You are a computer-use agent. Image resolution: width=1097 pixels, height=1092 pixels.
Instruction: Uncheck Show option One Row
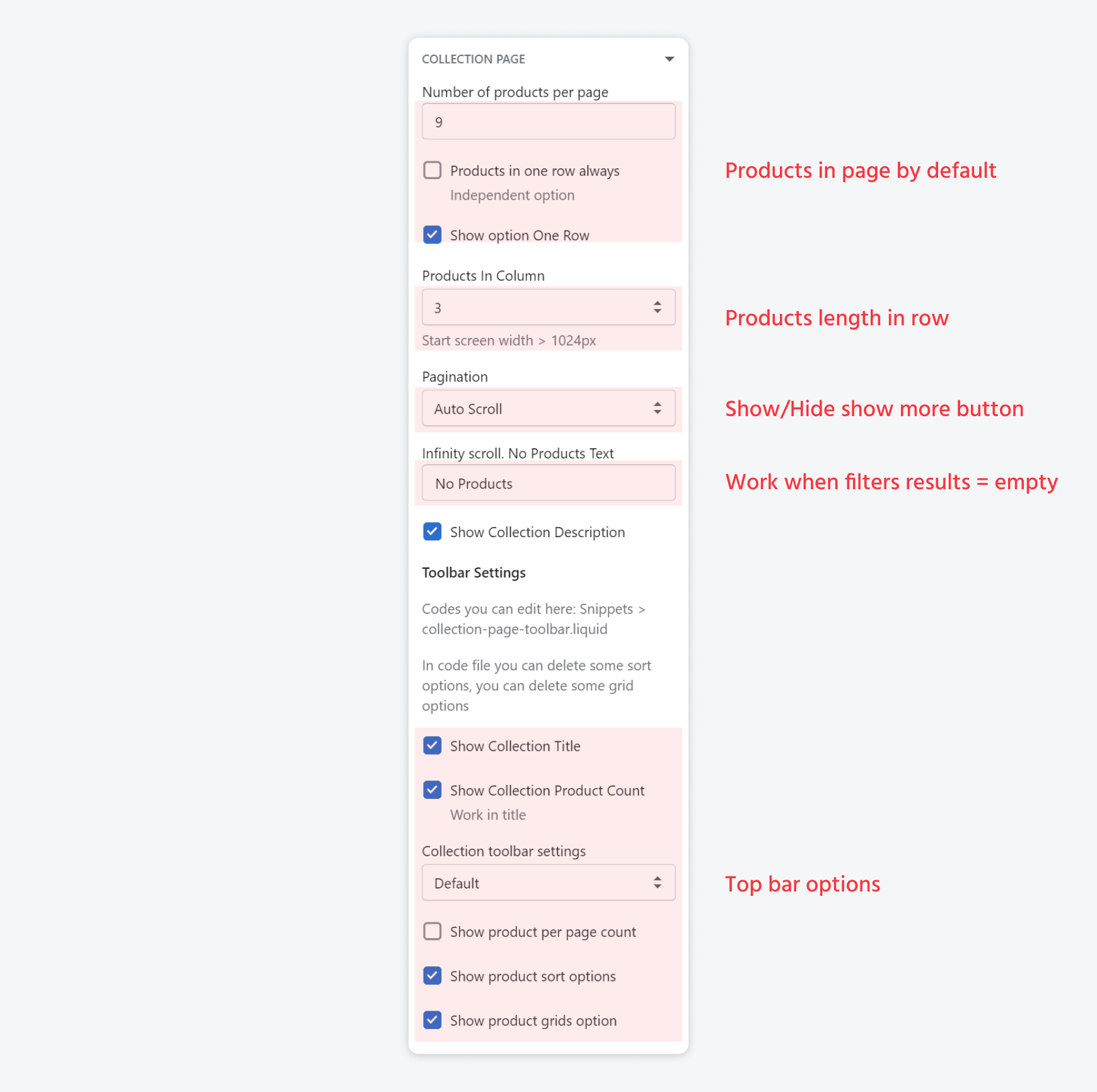432,235
